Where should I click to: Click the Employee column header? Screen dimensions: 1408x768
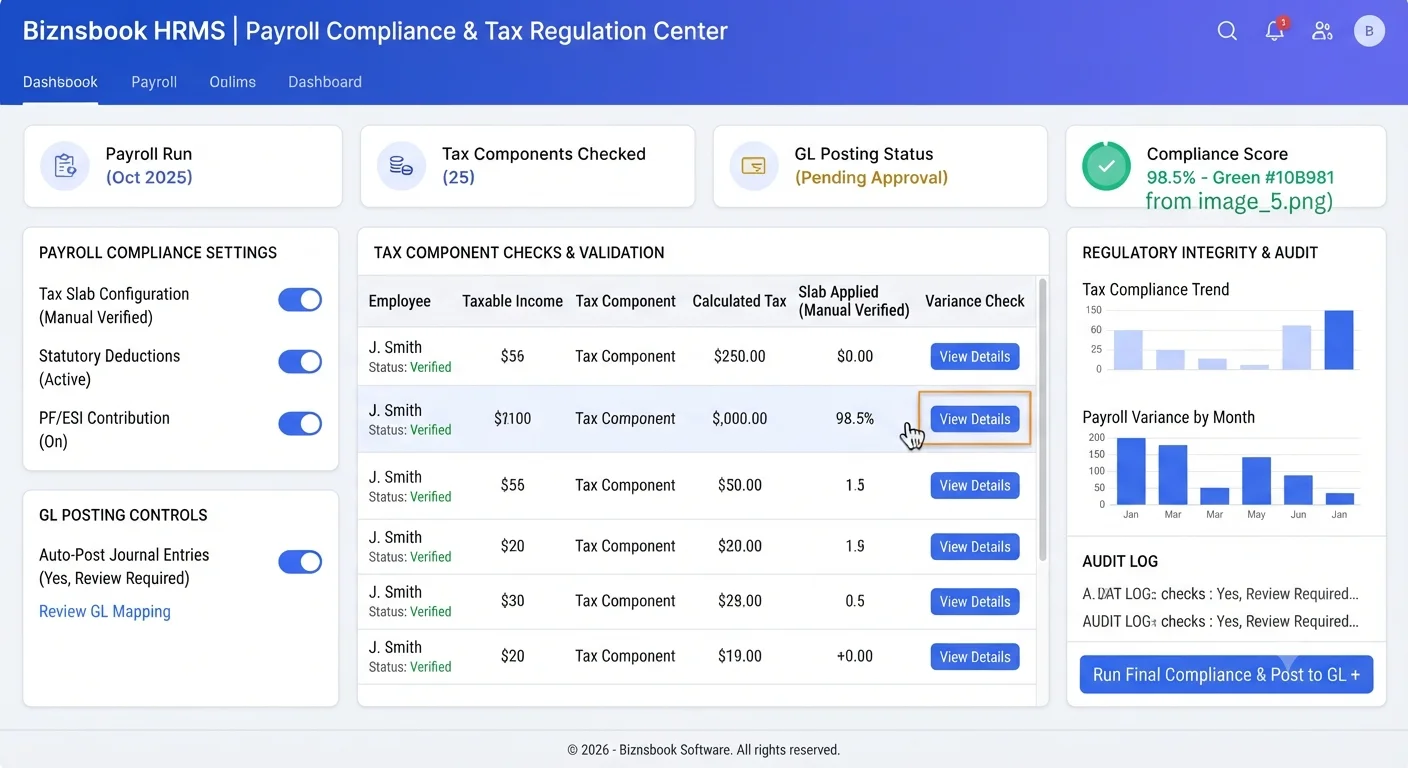point(399,301)
